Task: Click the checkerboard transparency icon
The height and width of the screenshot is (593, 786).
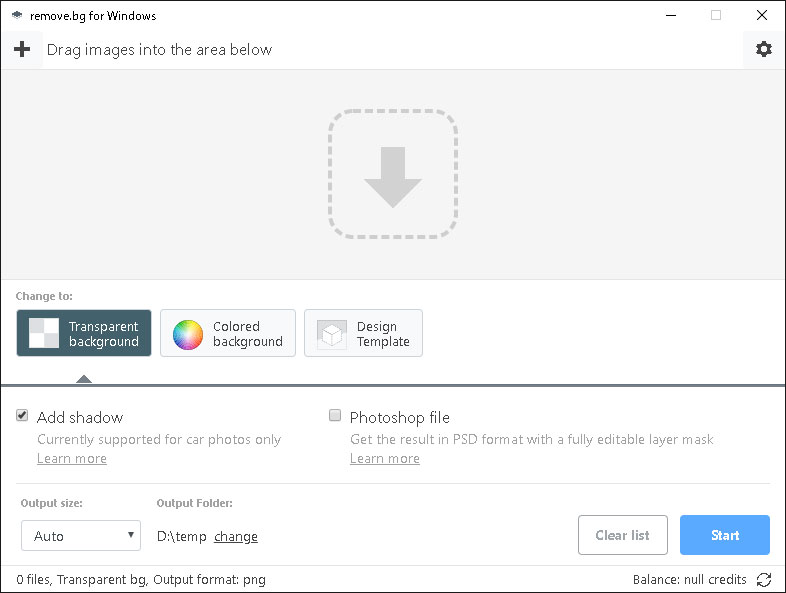Action: coord(44,333)
